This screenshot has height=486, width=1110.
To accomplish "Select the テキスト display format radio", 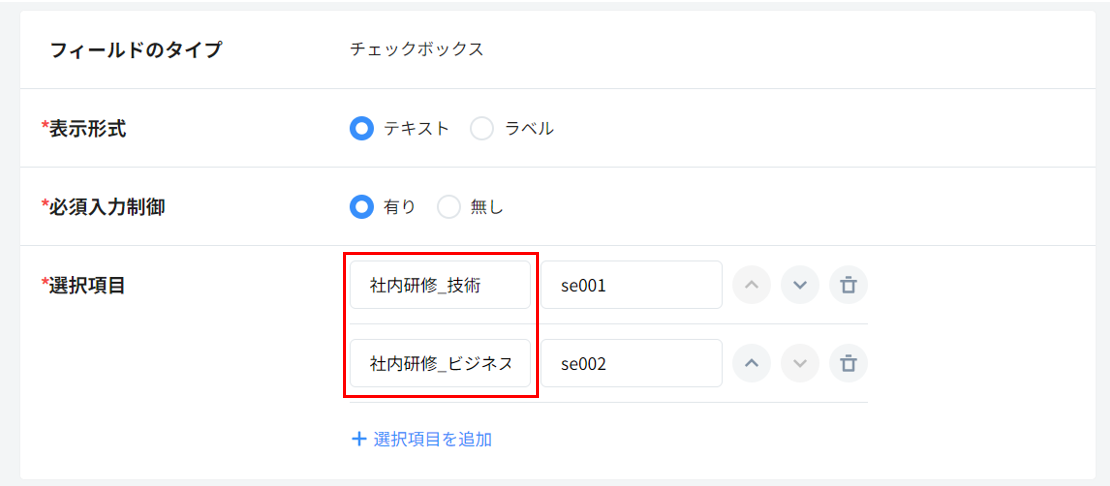I will [361, 129].
